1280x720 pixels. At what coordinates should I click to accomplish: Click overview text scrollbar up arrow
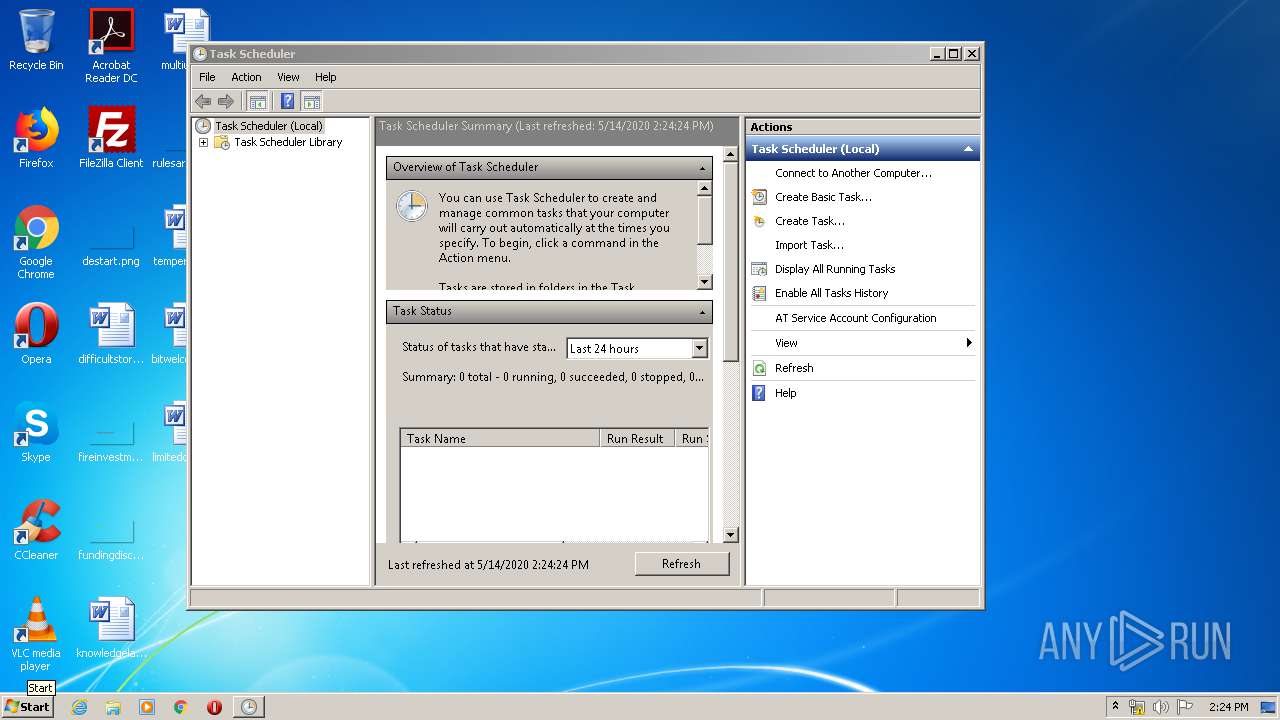click(704, 188)
